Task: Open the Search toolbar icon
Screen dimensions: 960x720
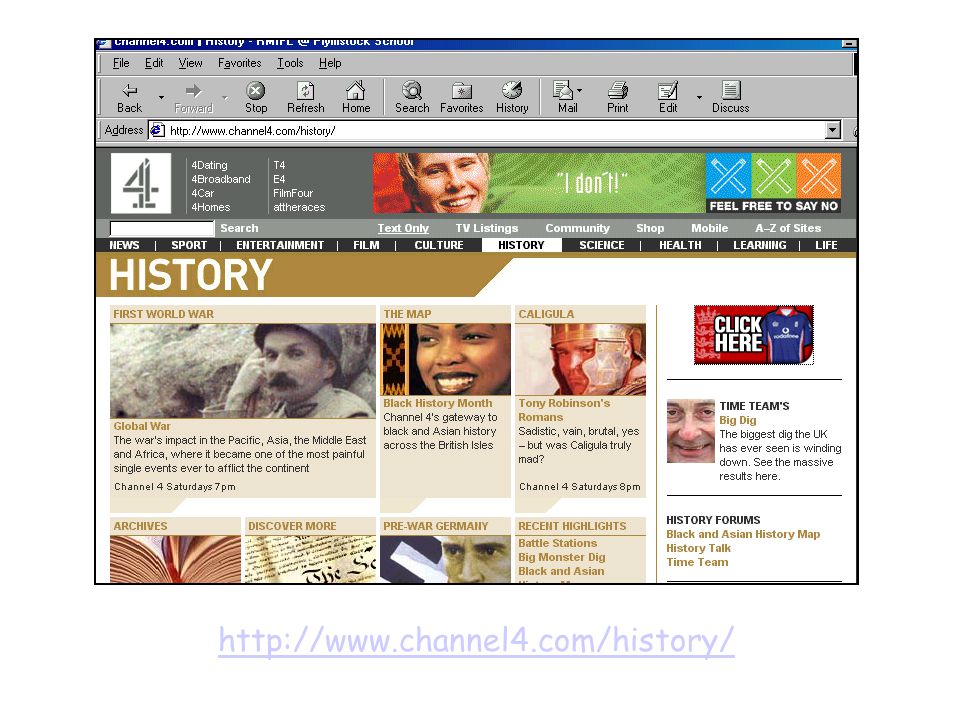Action: pyautogui.click(x=411, y=90)
